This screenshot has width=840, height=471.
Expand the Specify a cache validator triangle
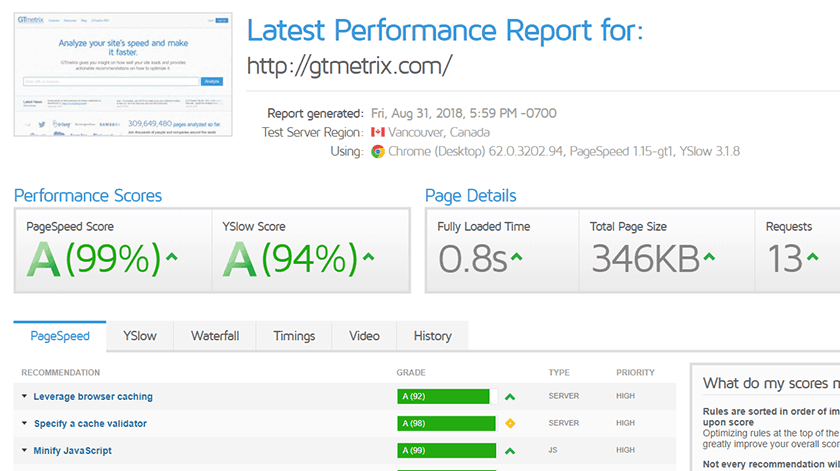coord(24,423)
